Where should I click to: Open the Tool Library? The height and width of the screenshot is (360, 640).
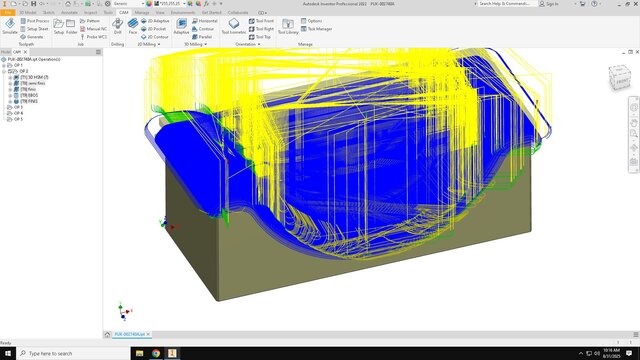[x=288, y=27]
